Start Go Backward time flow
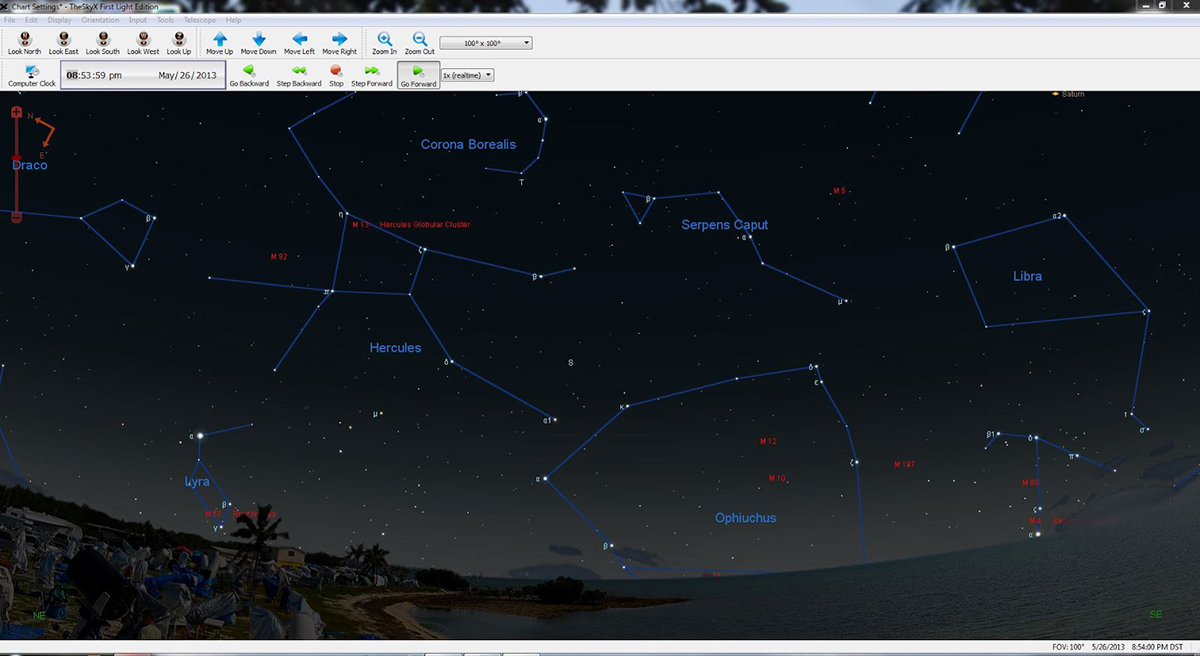The image size is (1200, 656). (249, 75)
